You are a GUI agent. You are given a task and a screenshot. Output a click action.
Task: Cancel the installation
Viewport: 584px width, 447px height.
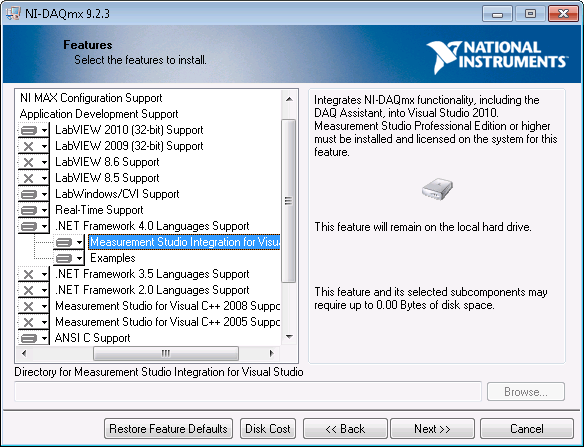(527, 429)
